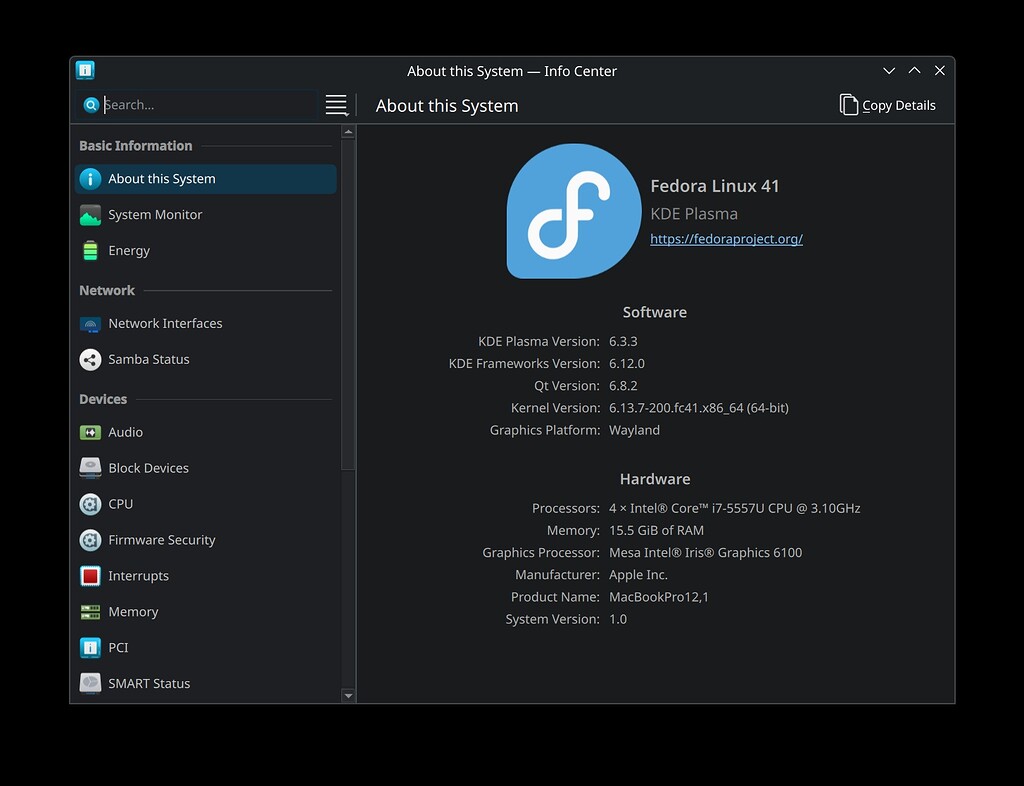Open the CPU information page
1024x786 pixels.
click(119, 503)
